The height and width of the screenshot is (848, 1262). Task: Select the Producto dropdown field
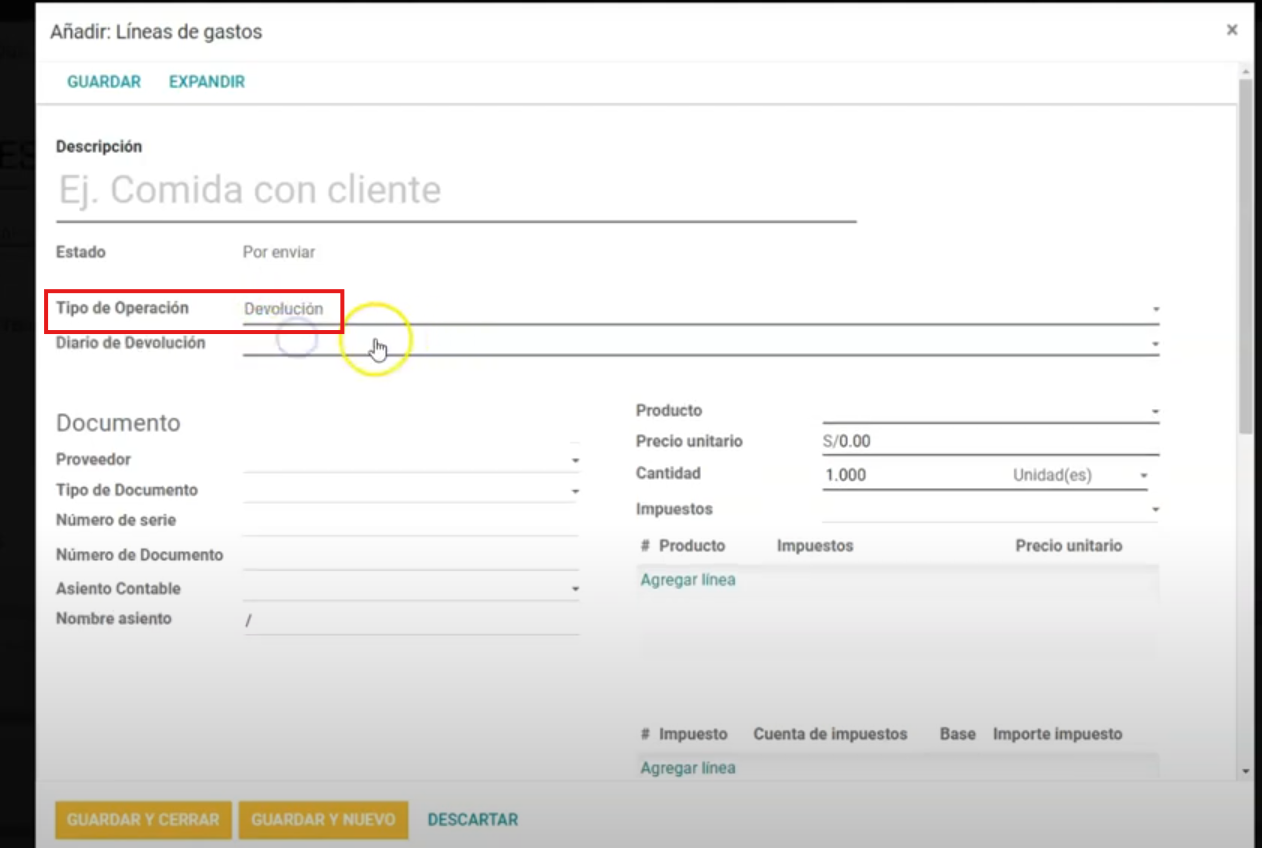tap(990, 411)
